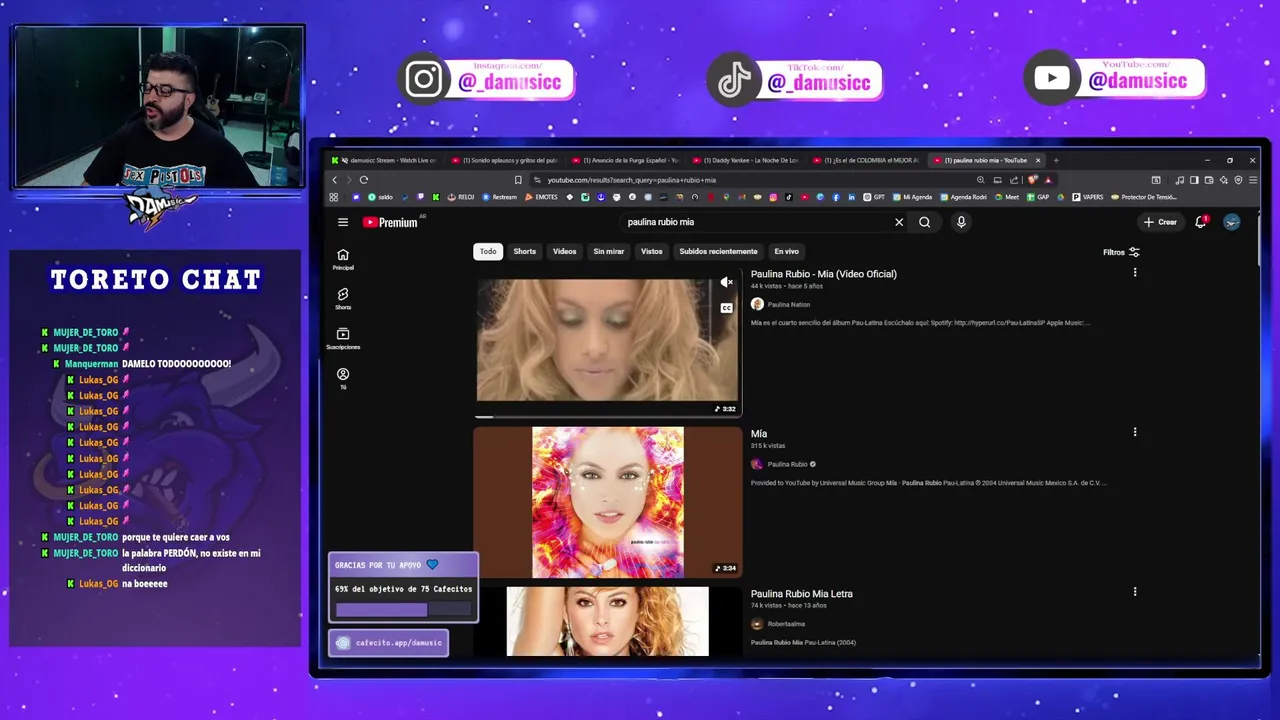Open the YouTube hamburger guide menu
The image size is (1280, 720).
(343, 222)
